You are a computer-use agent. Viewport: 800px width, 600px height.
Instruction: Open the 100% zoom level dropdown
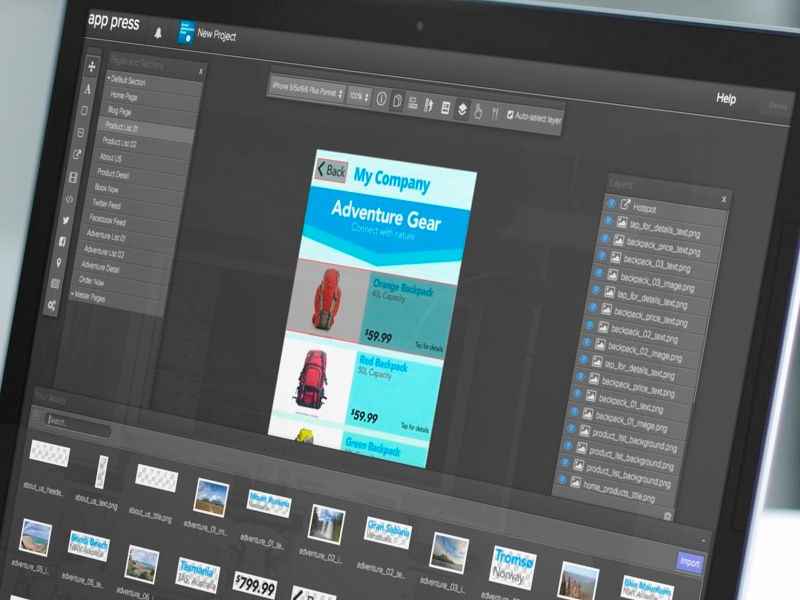click(358, 96)
